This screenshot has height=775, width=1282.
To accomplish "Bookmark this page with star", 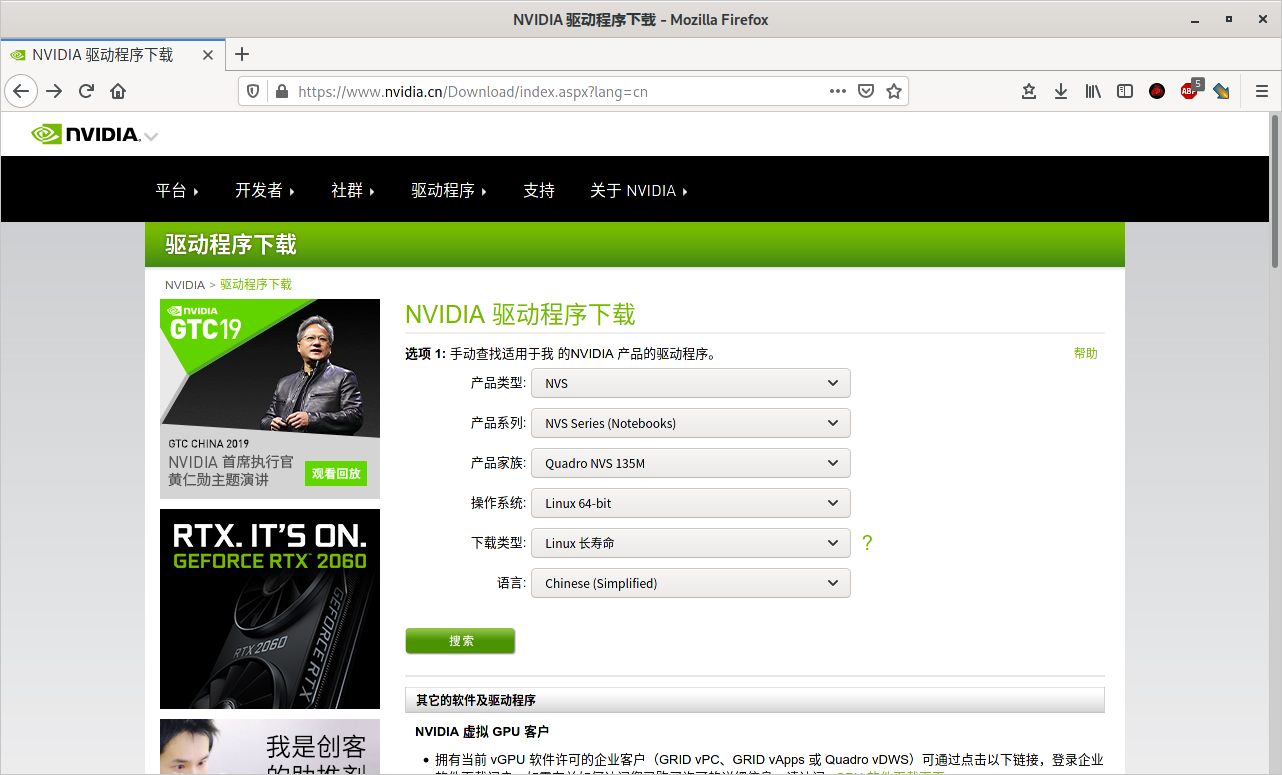I will [x=894, y=91].
